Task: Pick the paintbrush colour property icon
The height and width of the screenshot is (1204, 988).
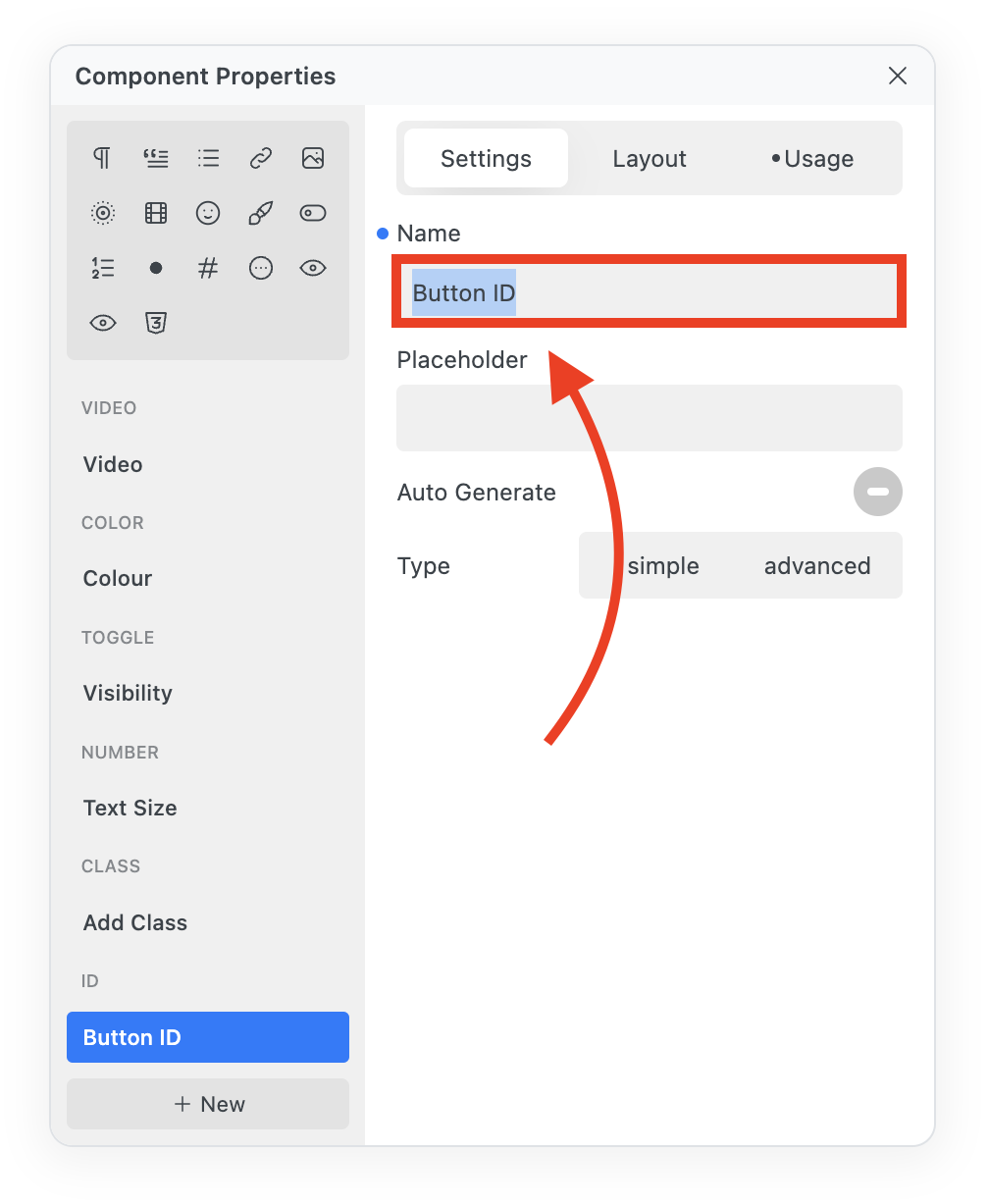Action: (x=260, y=213)
